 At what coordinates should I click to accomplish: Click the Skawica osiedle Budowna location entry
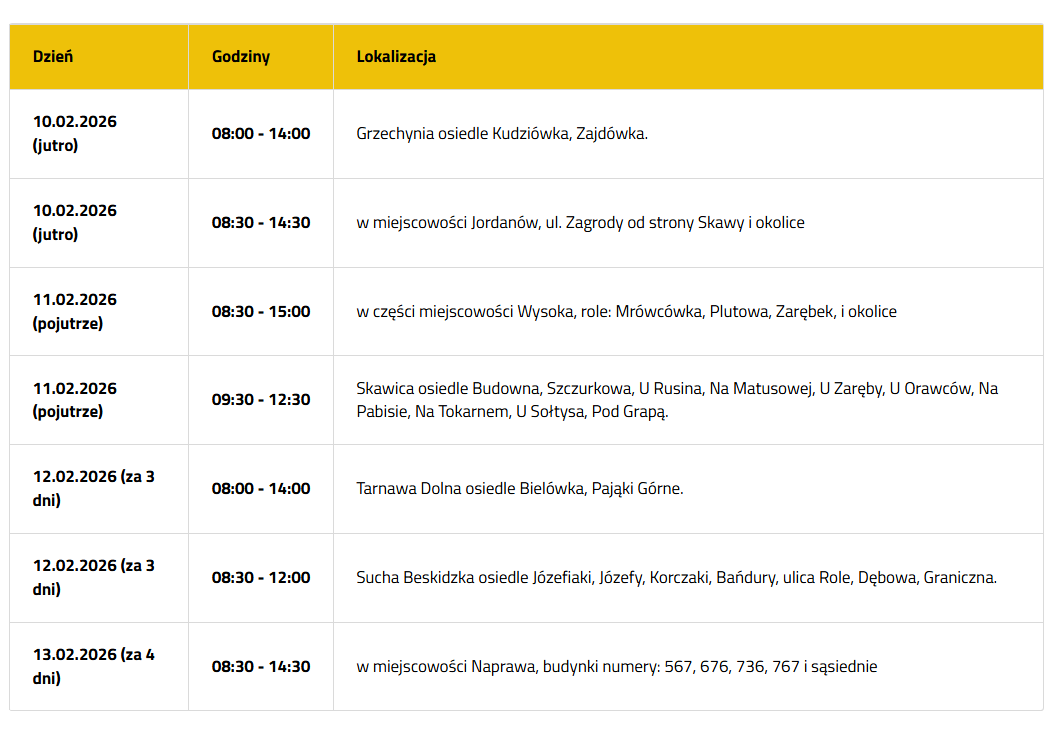676,400
